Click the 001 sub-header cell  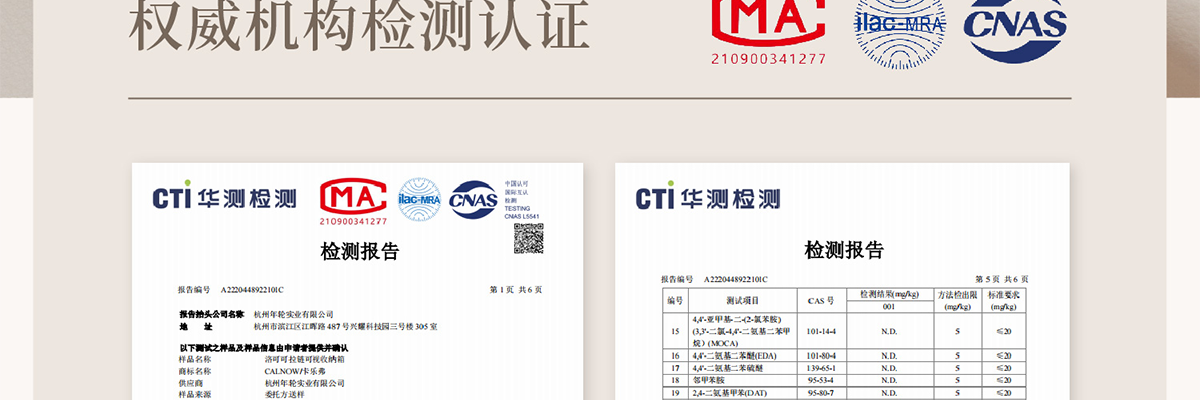(889, 306)
